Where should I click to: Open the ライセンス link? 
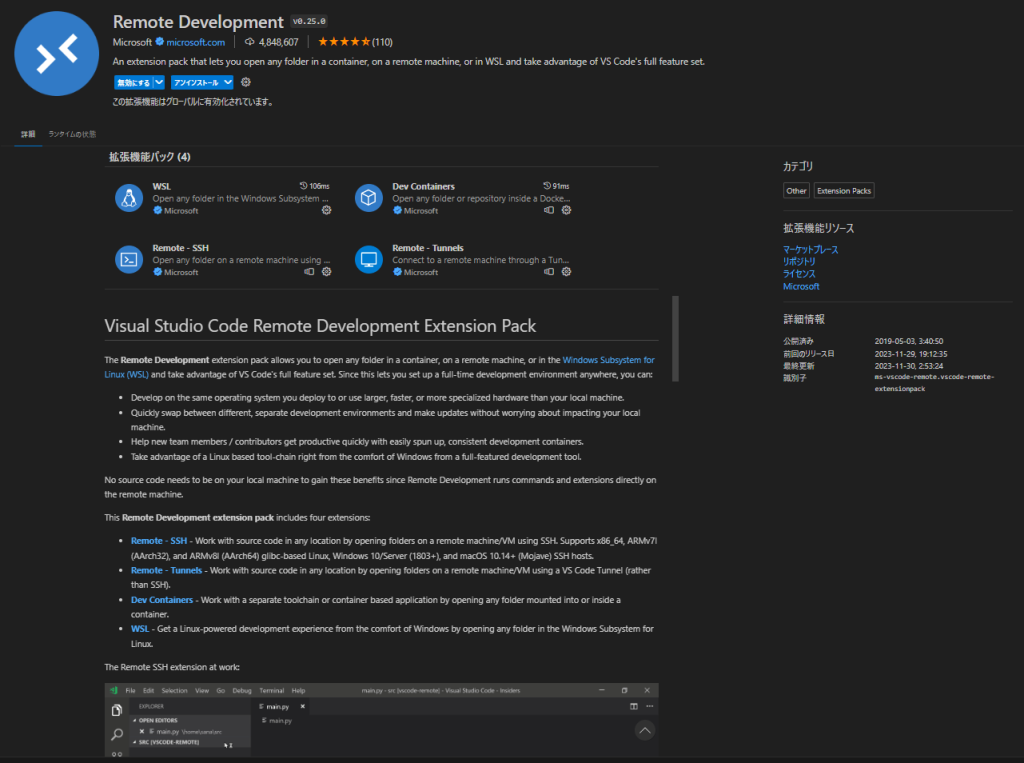[799, 274]
